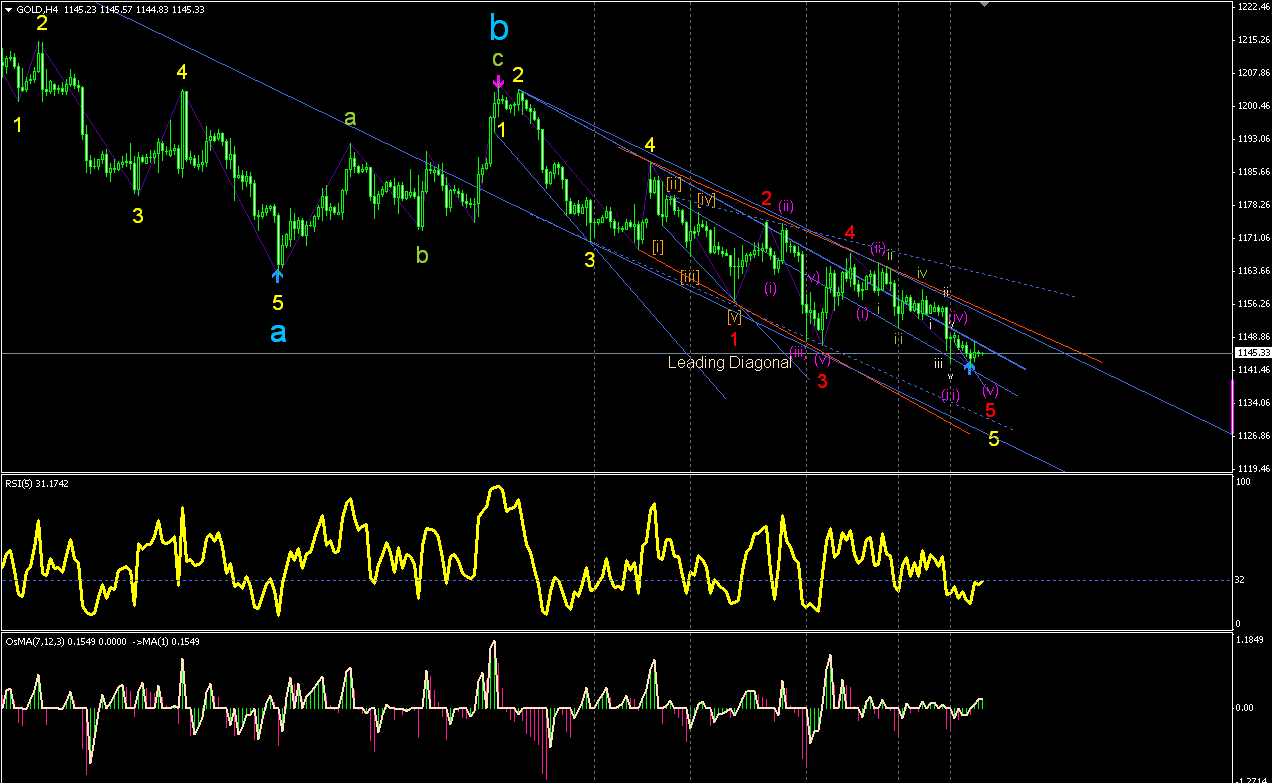This screenshot has width=1272, height=783.
Task: Click price scale value 1171.06
Action: coord(1253,237)
